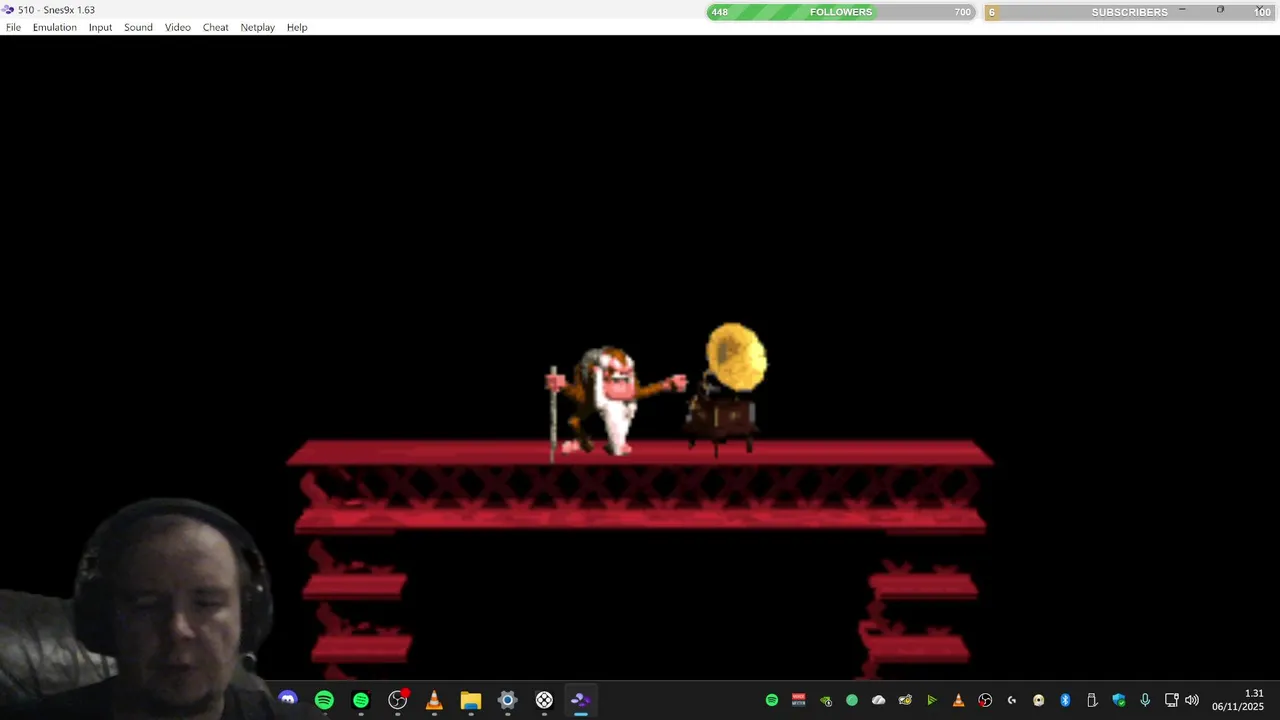1280x720 pixels.
Task: Open the Emulation menu
Action: (54, 27)
